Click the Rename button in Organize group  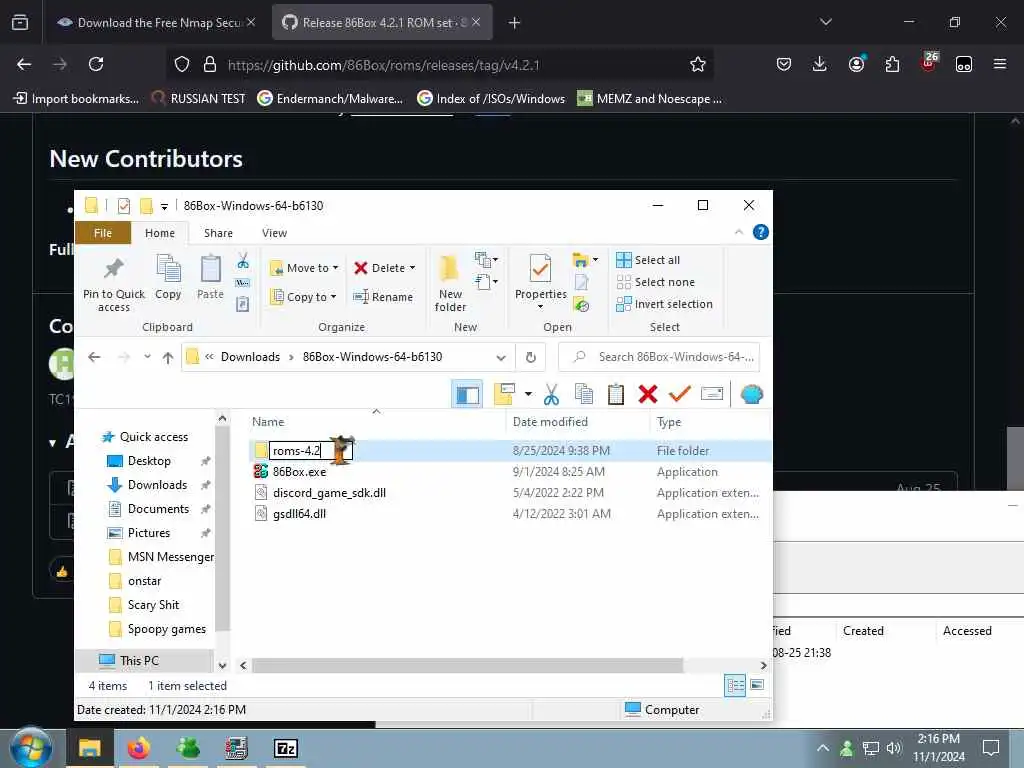point(383,296)
